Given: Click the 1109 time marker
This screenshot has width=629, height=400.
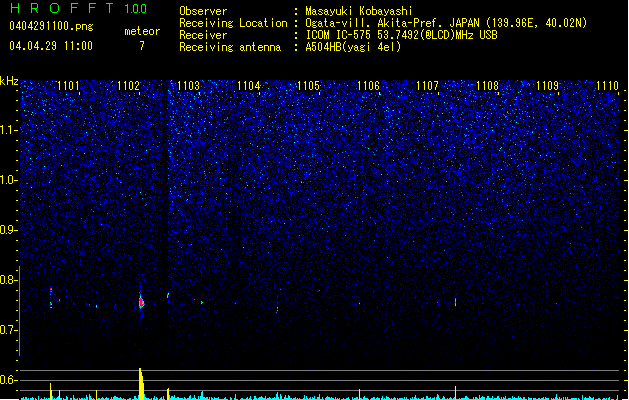Looking at the screenshot, I should [x=547, y=86].
